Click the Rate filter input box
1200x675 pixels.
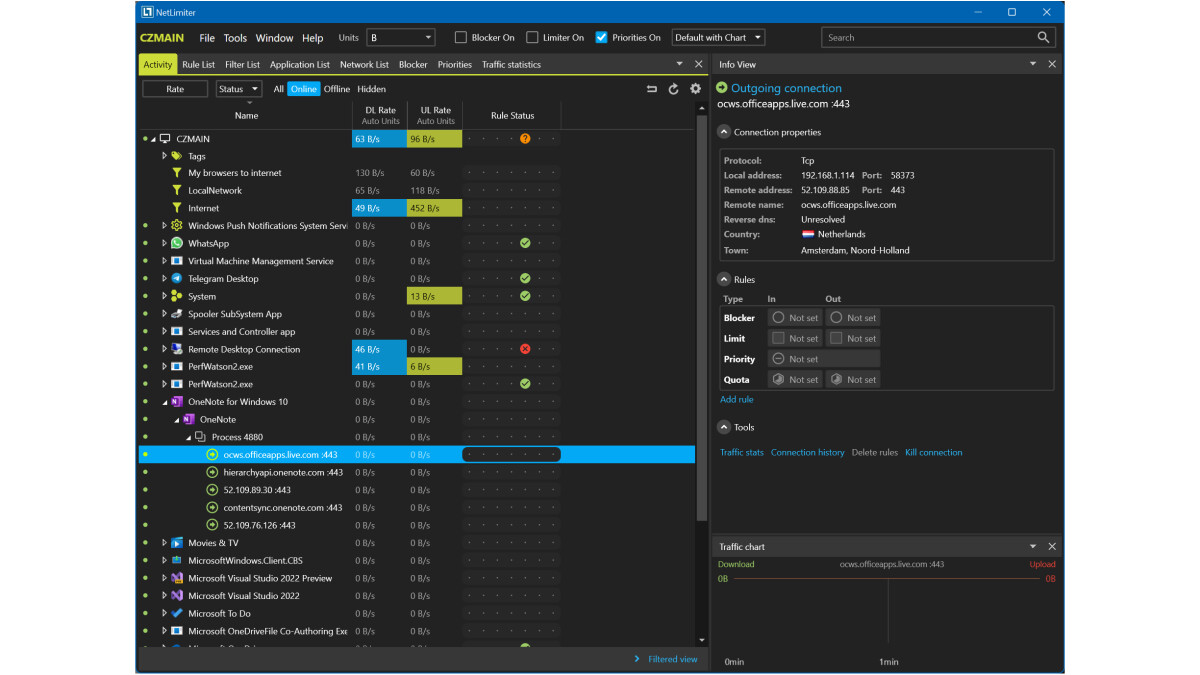pos(175,89)
